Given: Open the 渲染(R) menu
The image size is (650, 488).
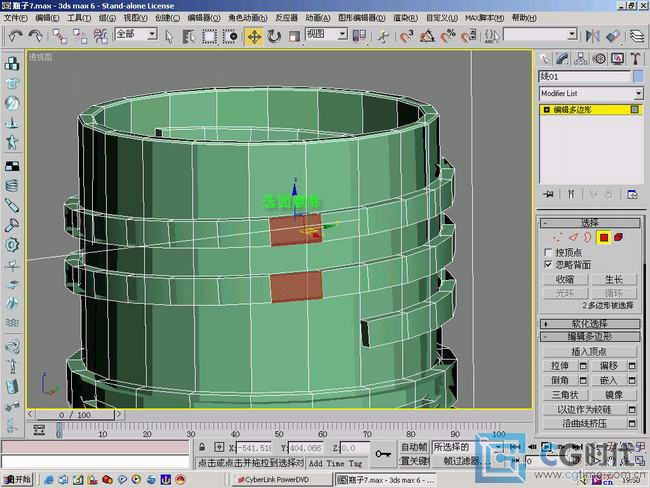Looking at the screenshot, I should tap(405, 18).
